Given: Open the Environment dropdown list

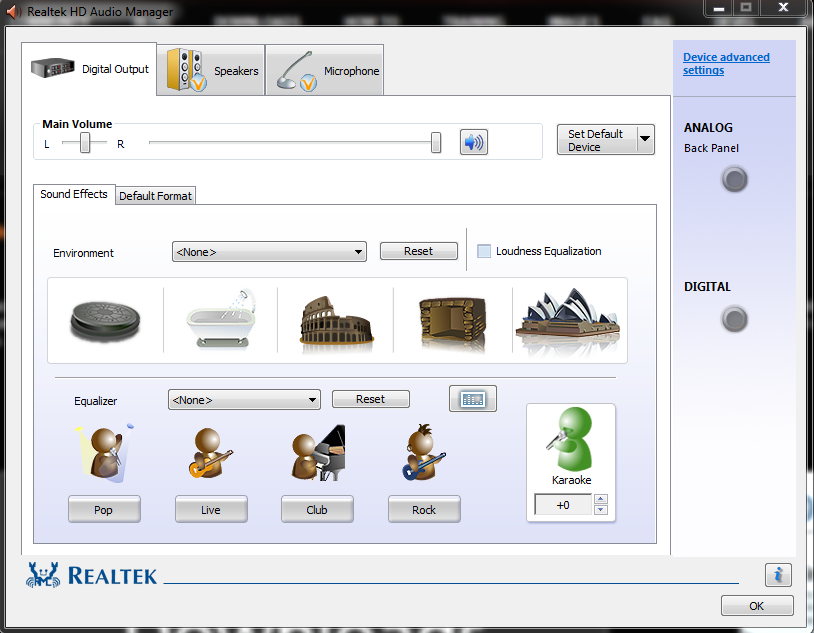Looking at the screenshot, I should pyautogui.click(x=269, y=252).
